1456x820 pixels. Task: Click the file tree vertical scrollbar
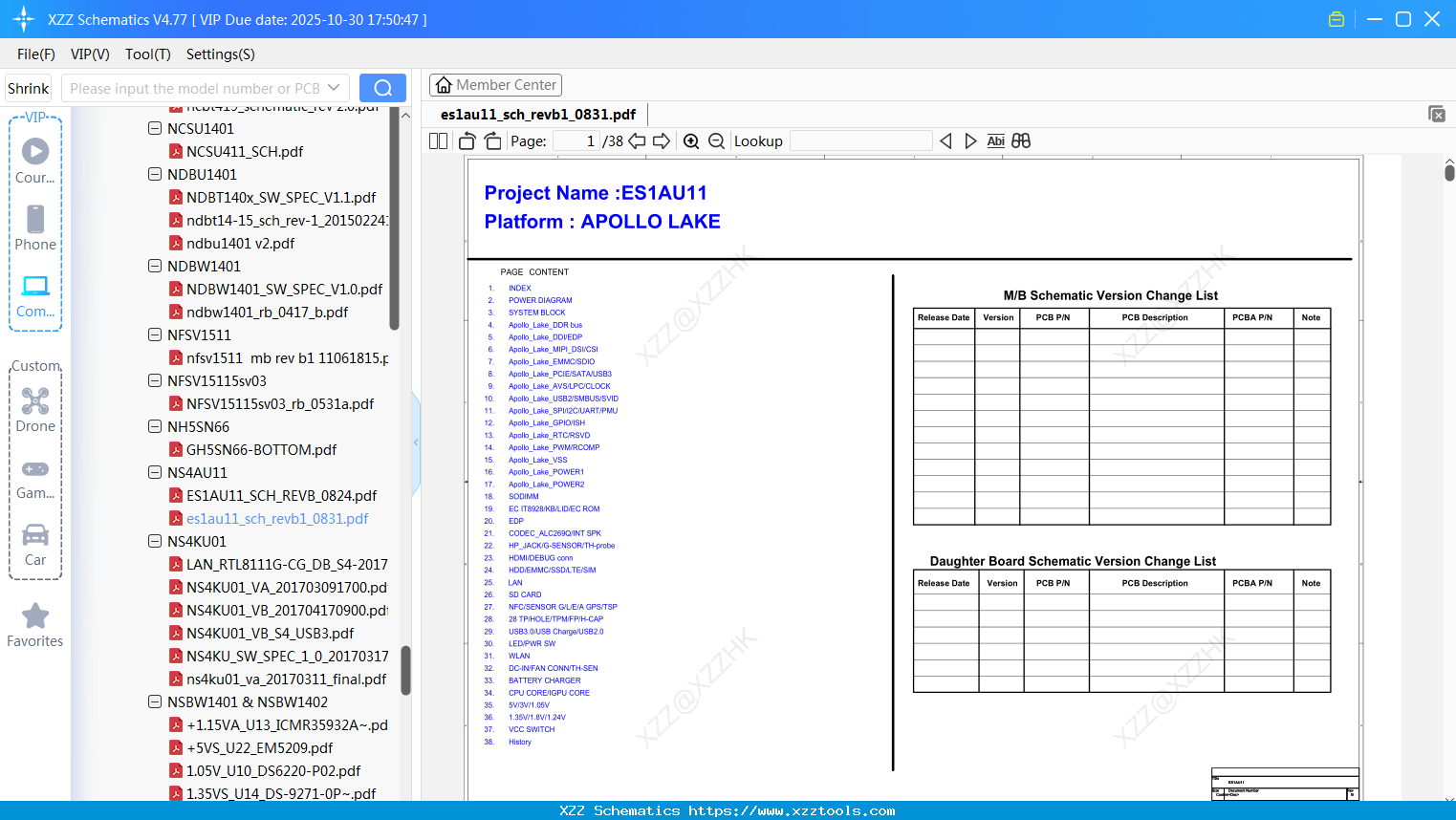[405, 669]
